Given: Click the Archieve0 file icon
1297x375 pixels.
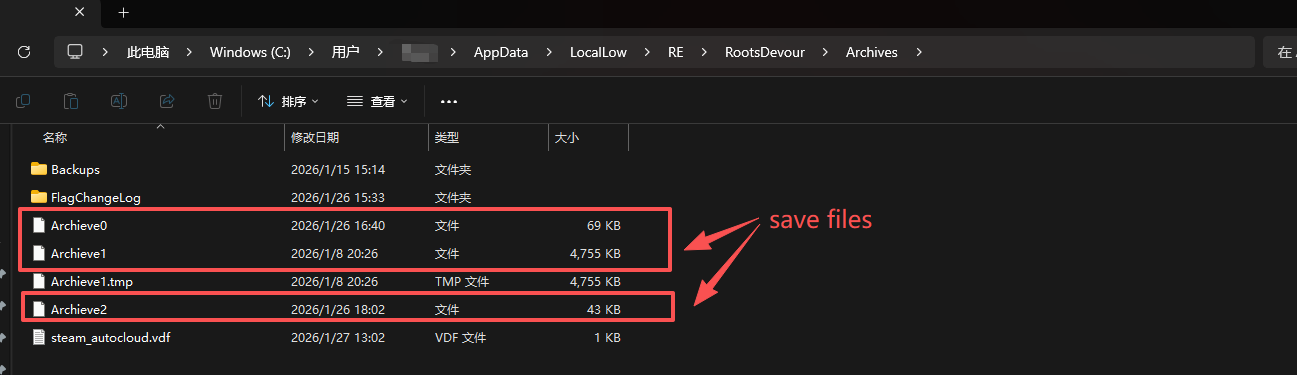Looking at the screenshot, I should [39, 226].
